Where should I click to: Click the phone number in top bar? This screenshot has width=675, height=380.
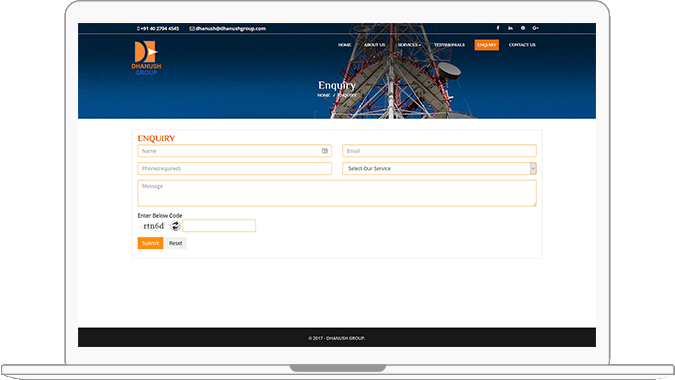[158, 28]
